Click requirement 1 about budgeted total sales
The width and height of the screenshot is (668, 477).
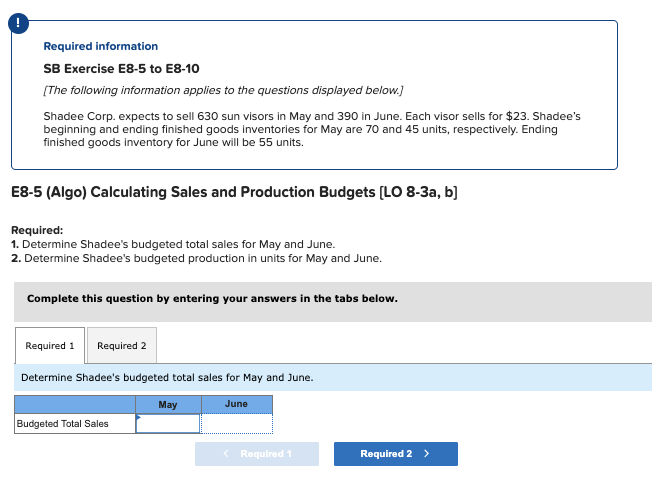pyautogui.click(x=173, y=245)
